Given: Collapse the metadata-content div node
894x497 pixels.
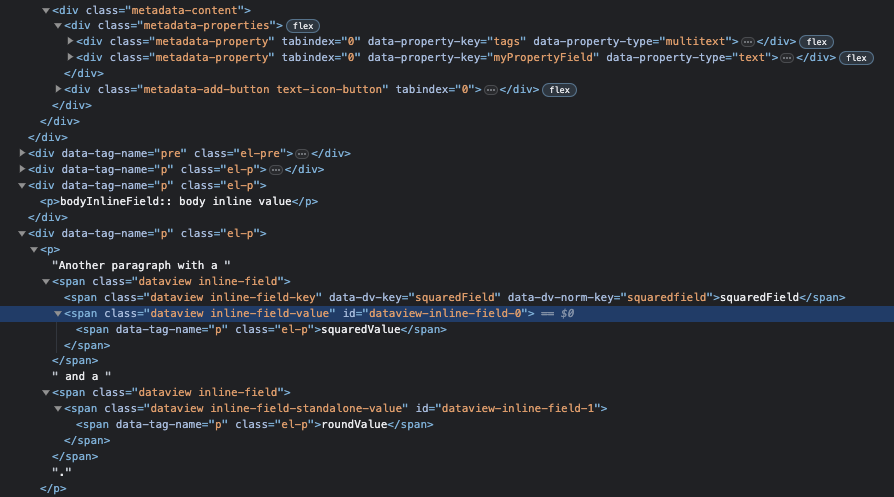Looking at the screenshot, I should click(x=46, y=9).
